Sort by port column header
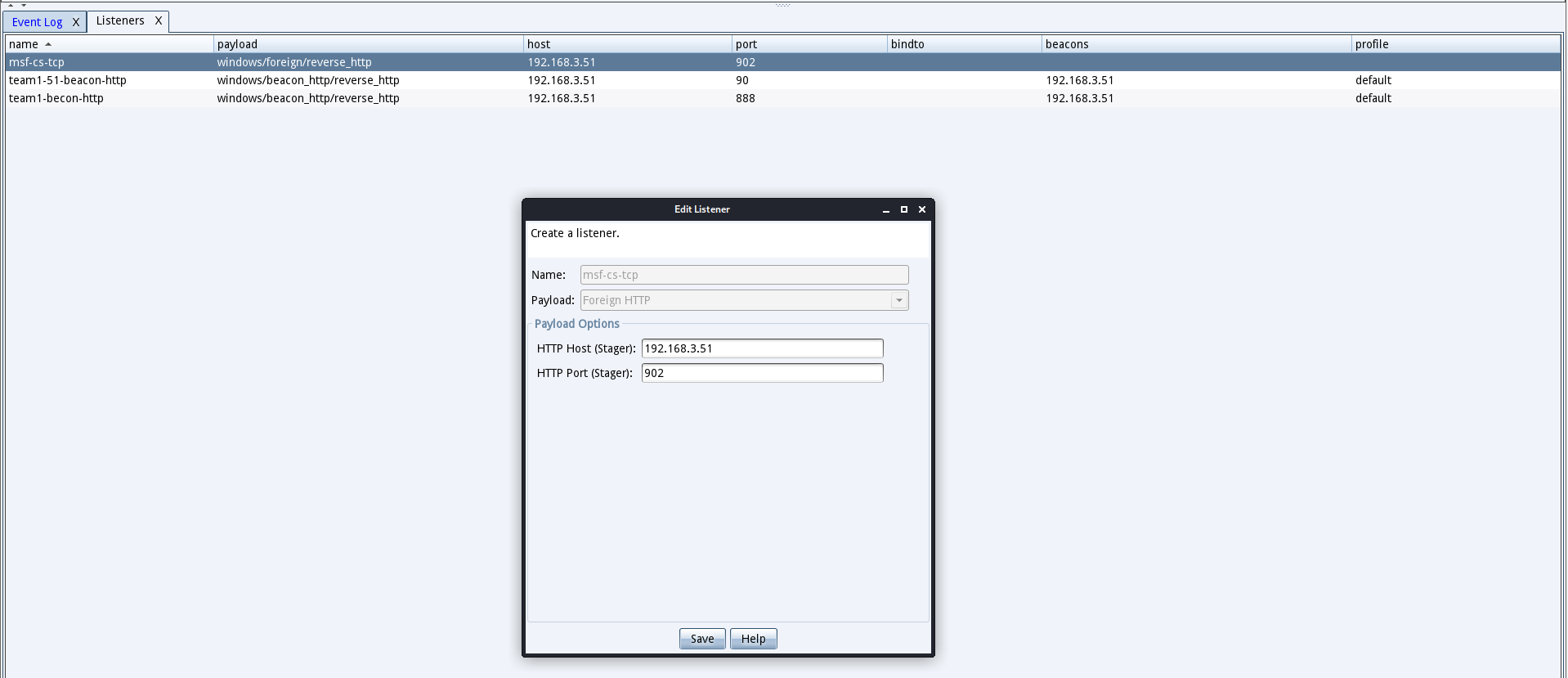This screenshot has height=678, width=1568. [x=809, y=44]
